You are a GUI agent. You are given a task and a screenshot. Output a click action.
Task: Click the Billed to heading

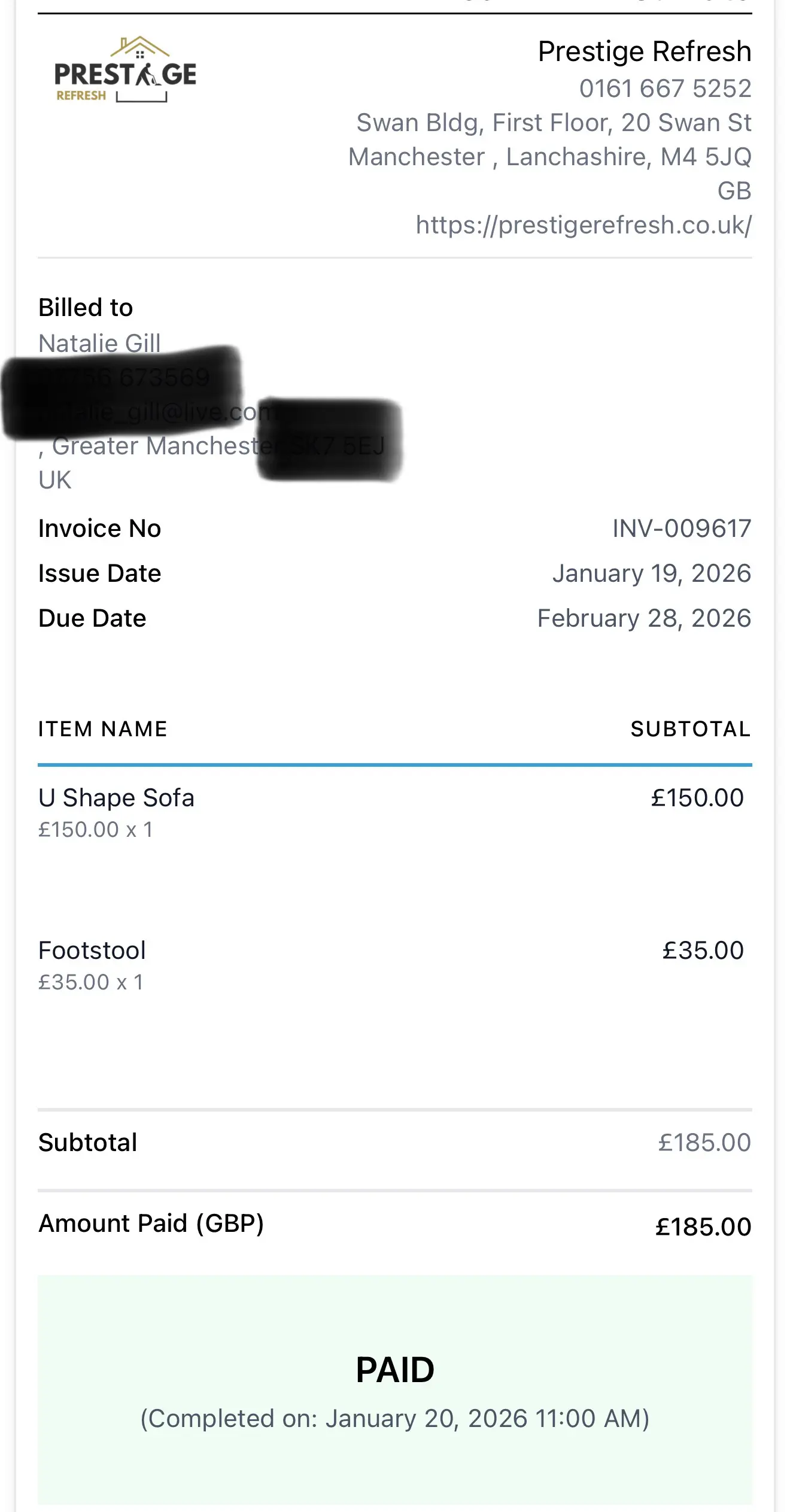(86, 308)
